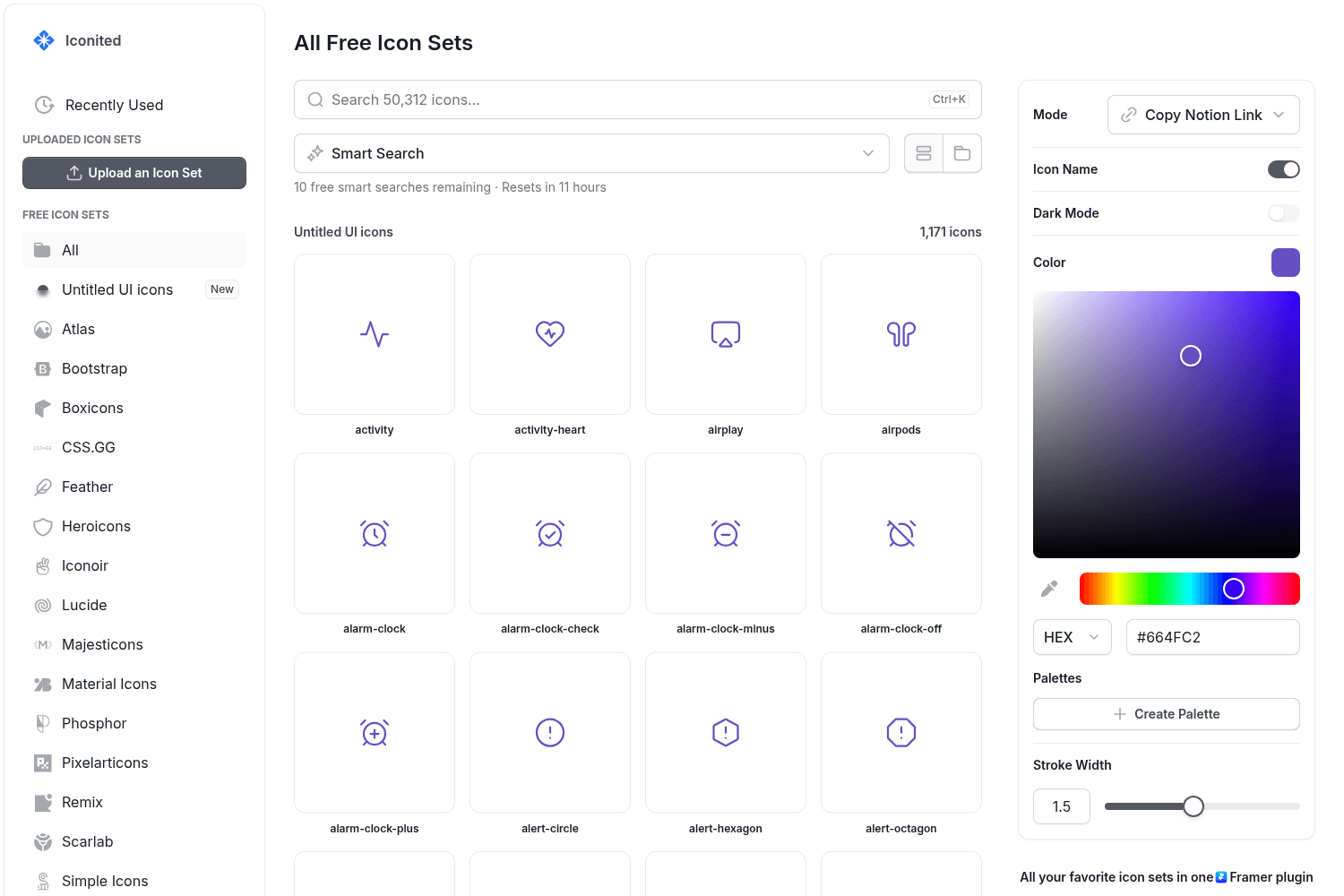This screenshot has width=1344, height=896.
Task: Click the Create Palette button
Action: point(1167,714)
